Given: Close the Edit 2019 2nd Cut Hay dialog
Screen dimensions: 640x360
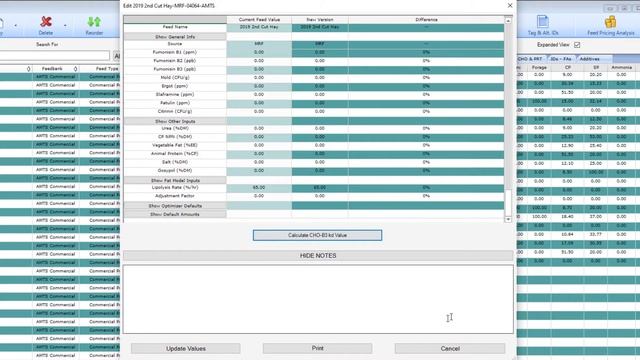Looking at the screenshot, I should pyautogui.click(x=510, y=5).
